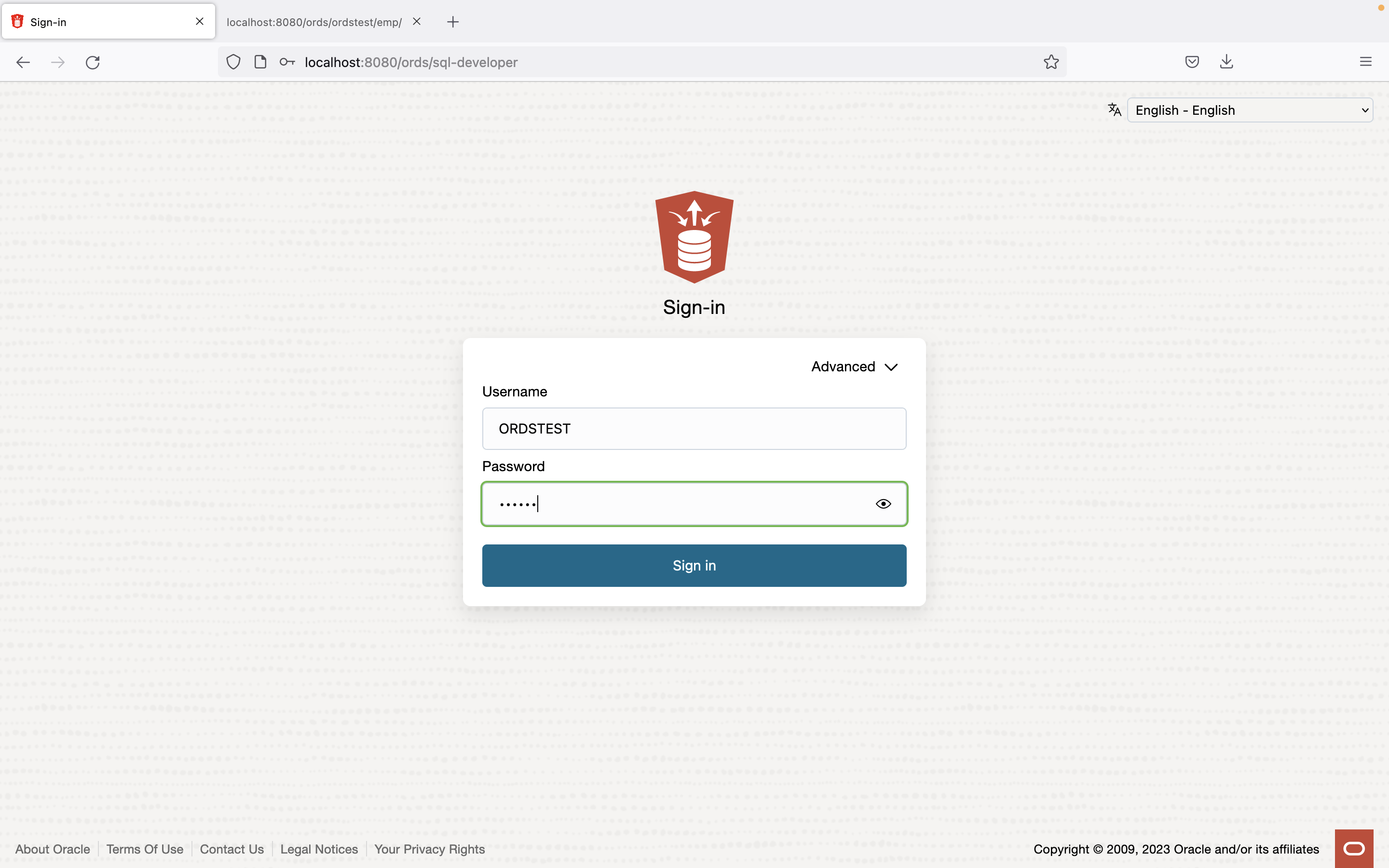
Task: Open the Terms Of Use link
Action: point(145,849)
